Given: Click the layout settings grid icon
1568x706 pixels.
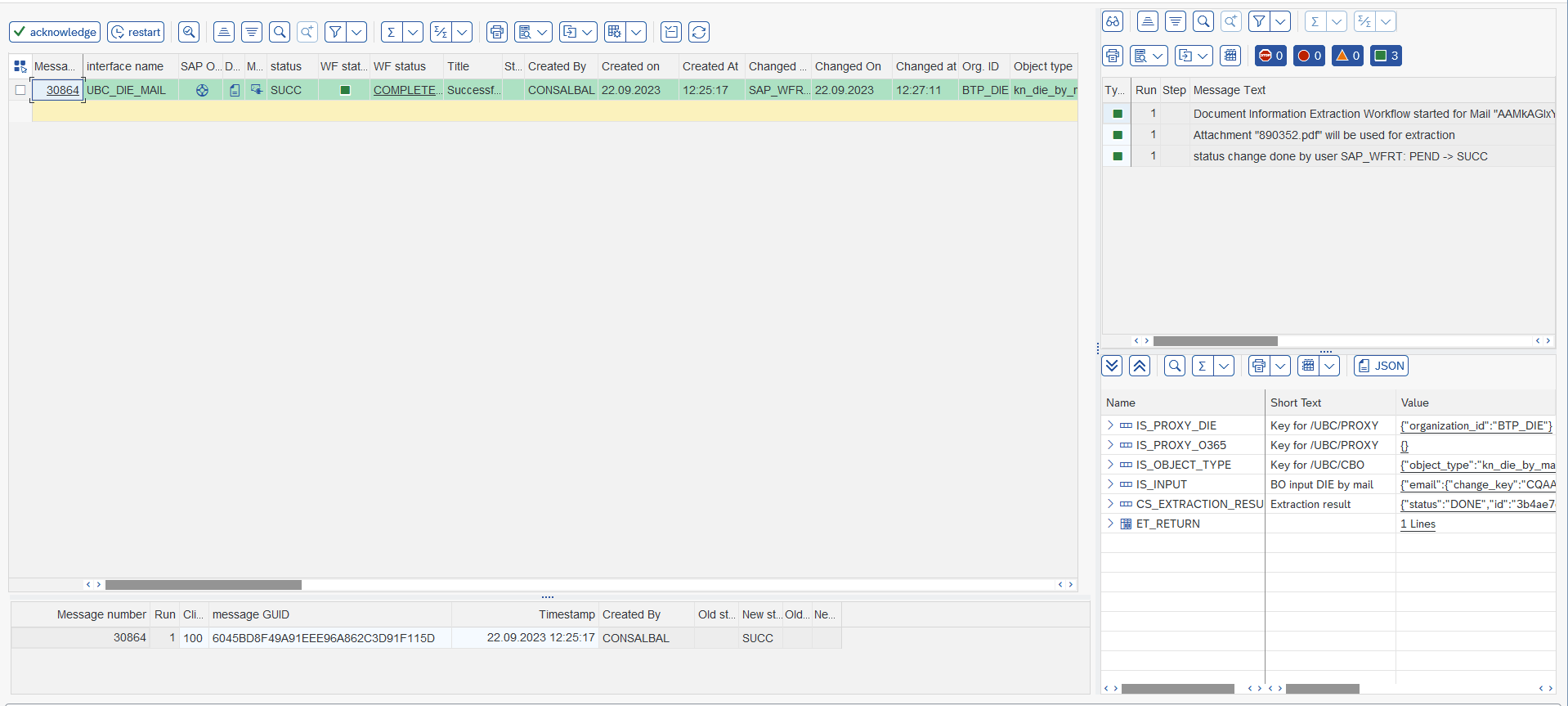Looking at the screenshot, I should [x=615, y=32].
